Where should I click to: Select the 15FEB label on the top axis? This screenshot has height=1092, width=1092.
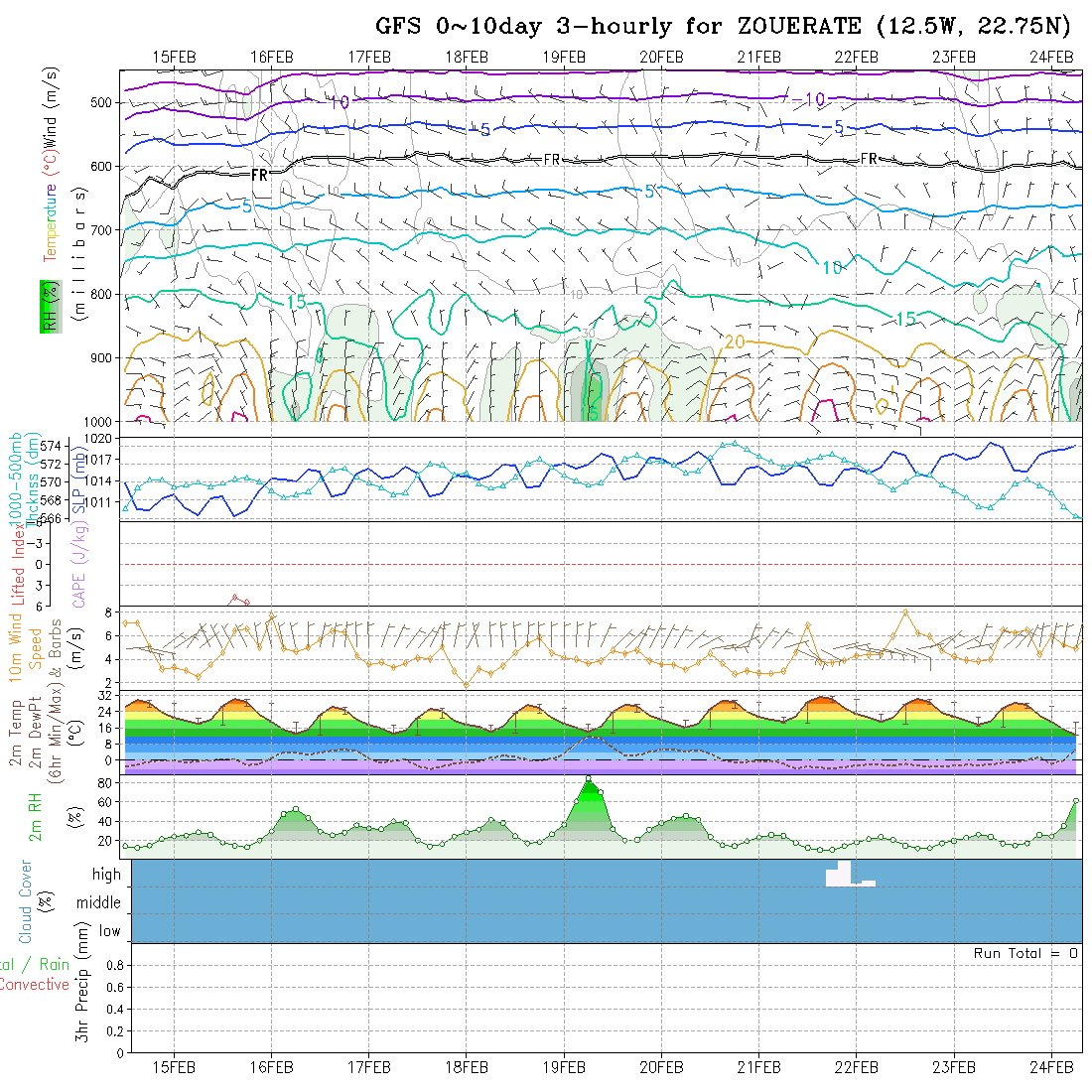(174, 57)
